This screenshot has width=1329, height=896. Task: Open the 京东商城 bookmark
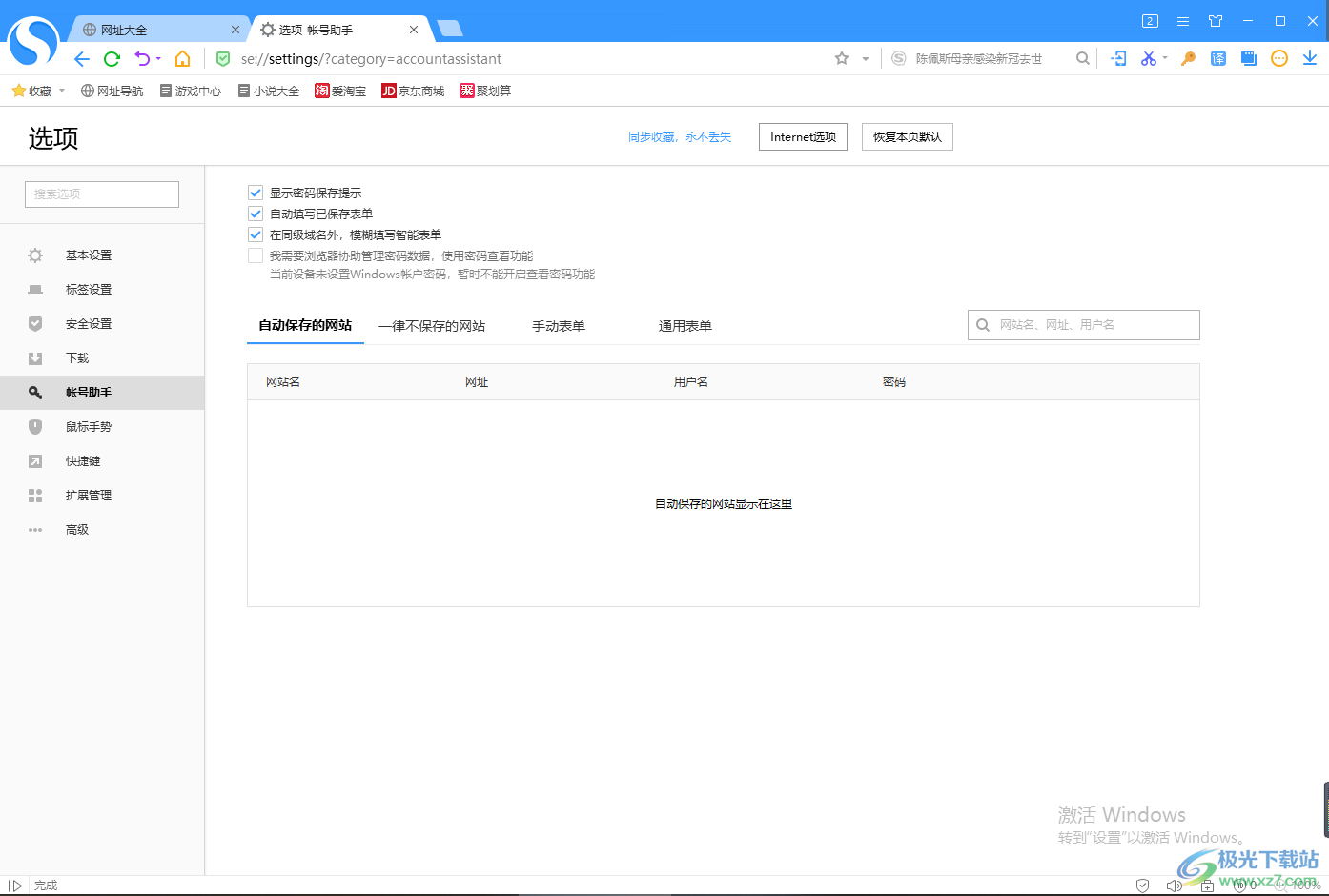click(413, 91)
